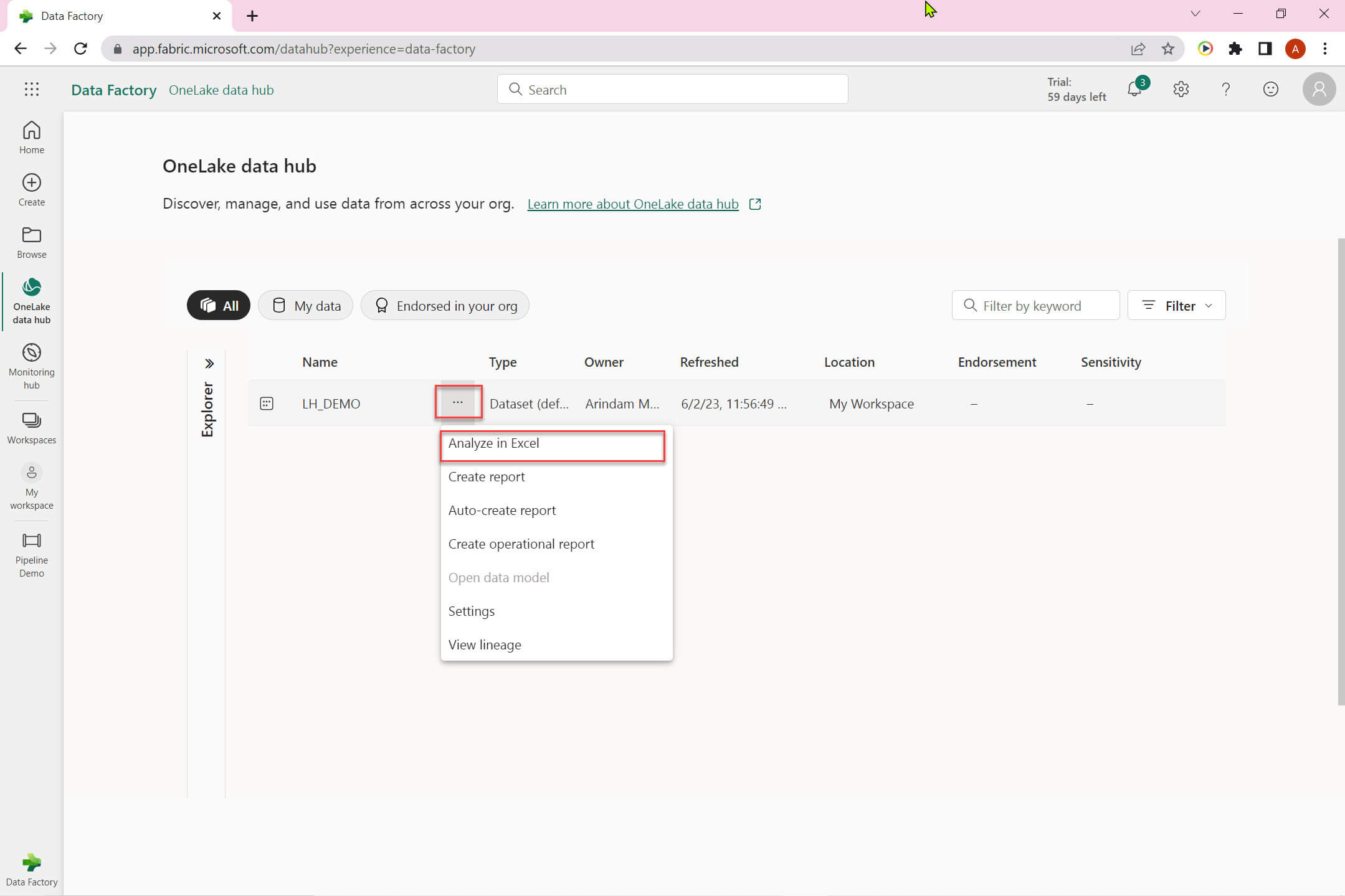1345x896 pixels.
Task: Open the app launcher waffle icon
Action: pyautogui.click(x=31, y=89)
